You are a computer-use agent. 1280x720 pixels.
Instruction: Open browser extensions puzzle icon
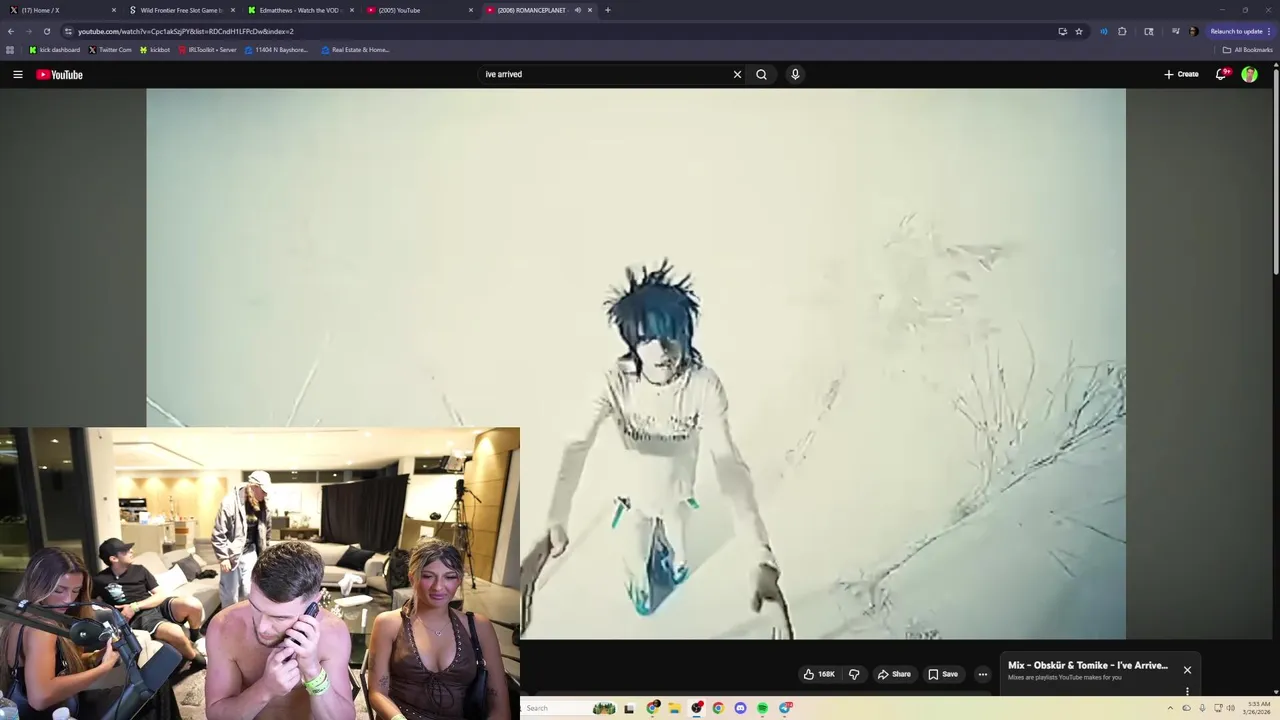click(x=1122, y=31)
